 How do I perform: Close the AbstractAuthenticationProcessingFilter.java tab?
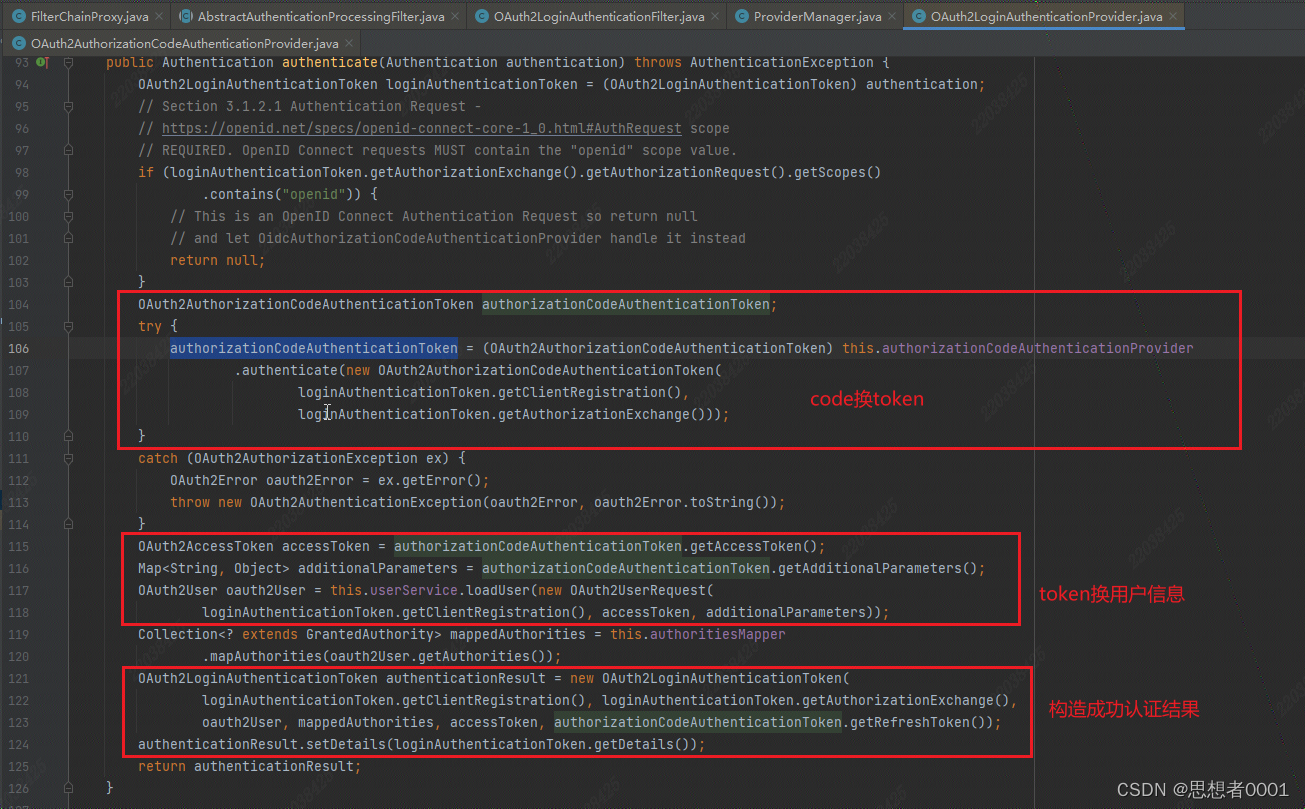[x=454, y=17]
